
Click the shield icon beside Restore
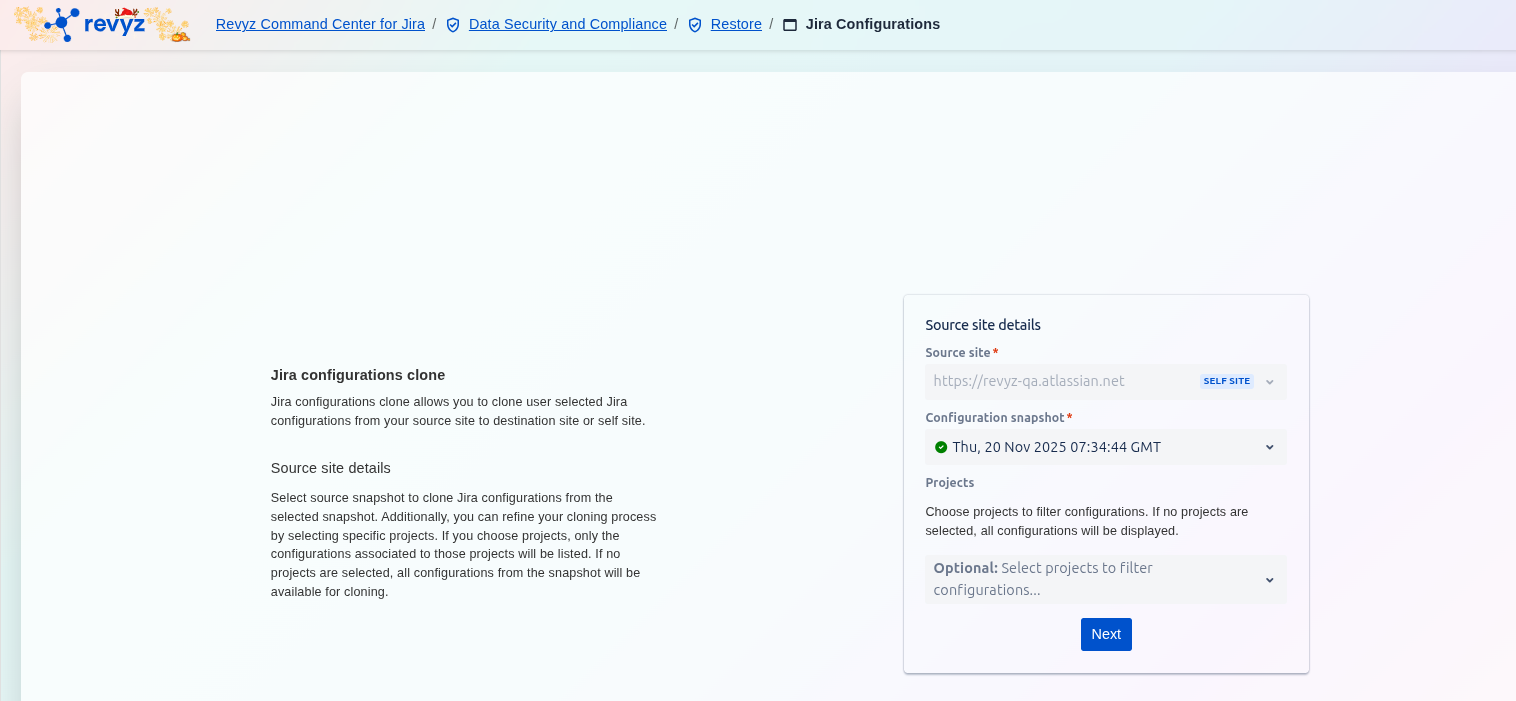(x=695, y=25)
